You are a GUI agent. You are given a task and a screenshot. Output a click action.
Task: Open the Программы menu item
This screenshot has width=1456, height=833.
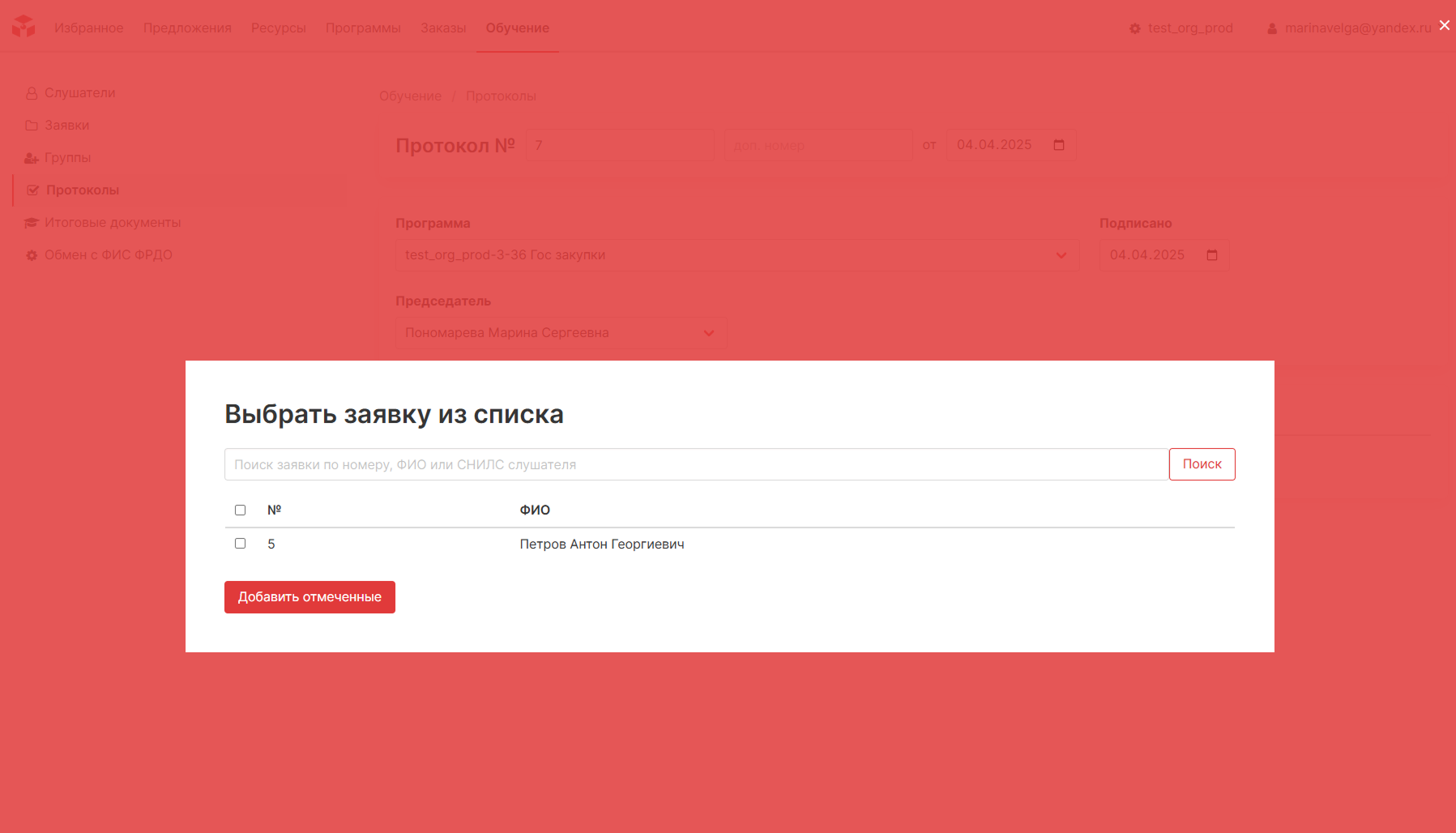click(x=363, y=28)
